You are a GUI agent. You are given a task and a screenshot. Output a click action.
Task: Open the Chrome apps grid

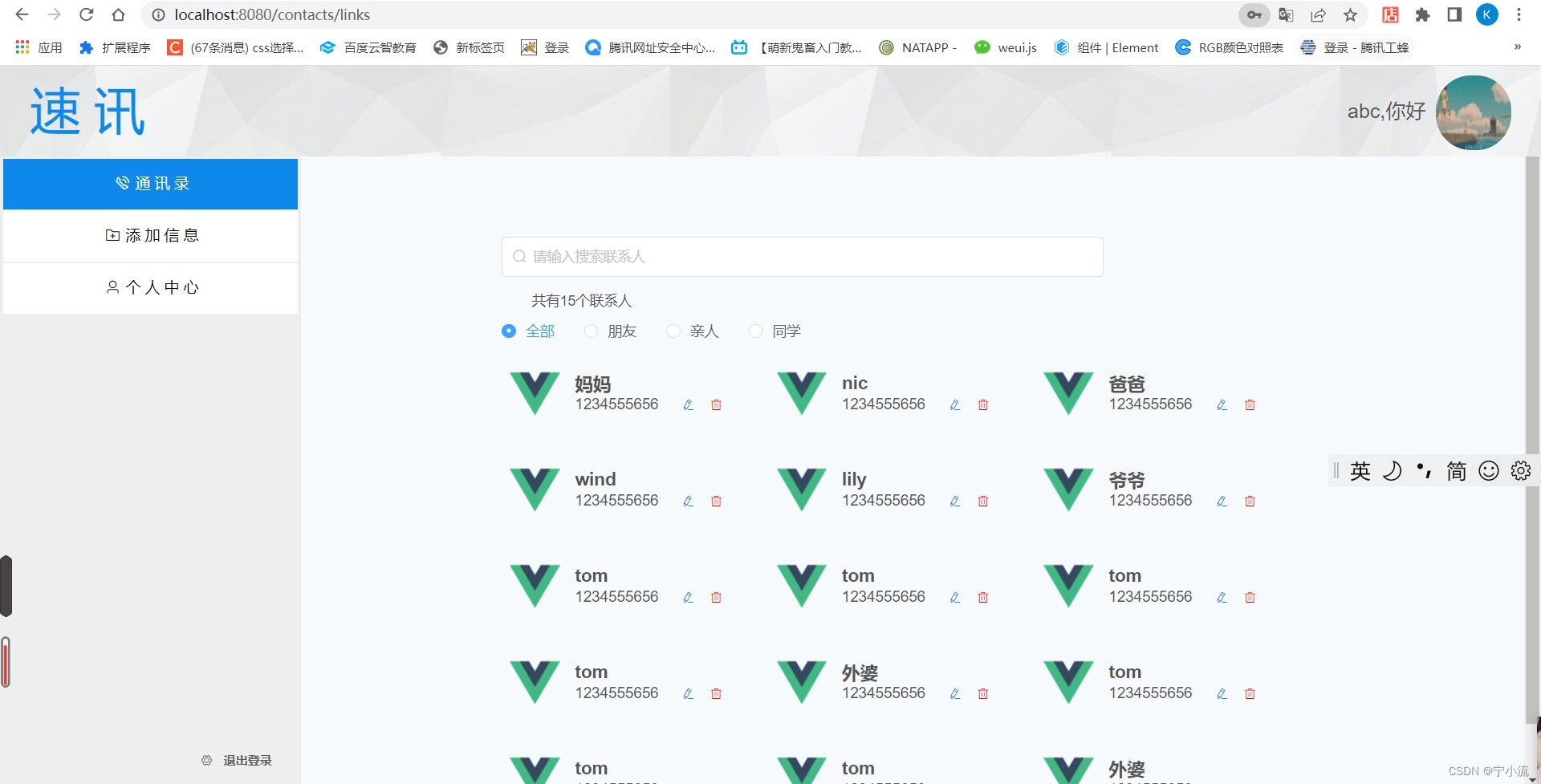(x=22, y=47)
